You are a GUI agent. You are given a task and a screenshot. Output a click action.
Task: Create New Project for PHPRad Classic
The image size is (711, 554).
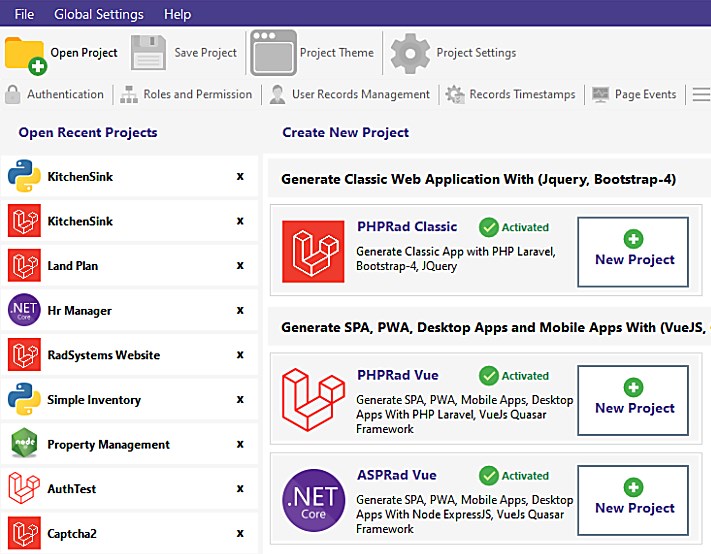tap(634, 250)
